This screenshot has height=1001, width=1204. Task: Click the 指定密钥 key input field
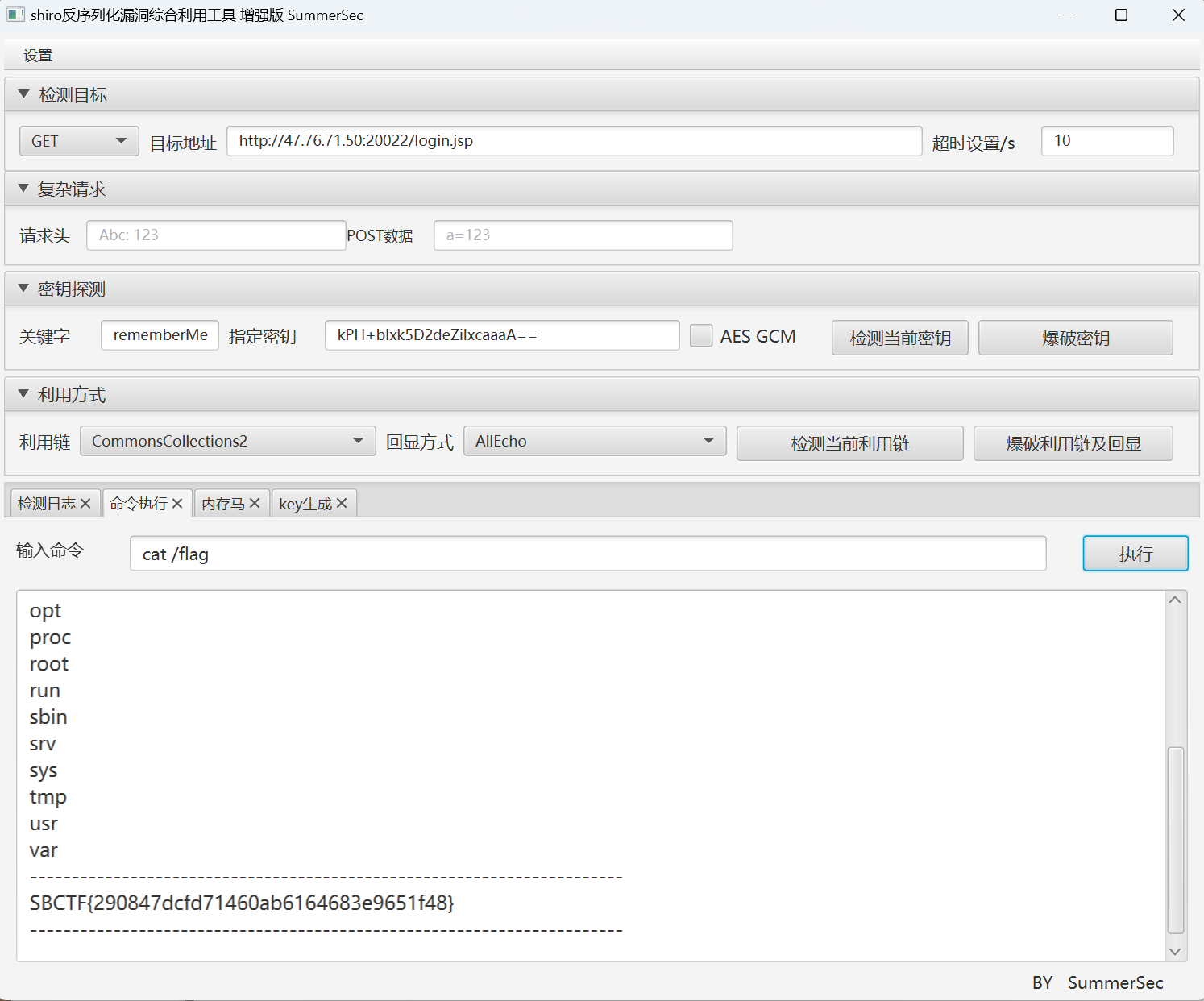(502, 335)
